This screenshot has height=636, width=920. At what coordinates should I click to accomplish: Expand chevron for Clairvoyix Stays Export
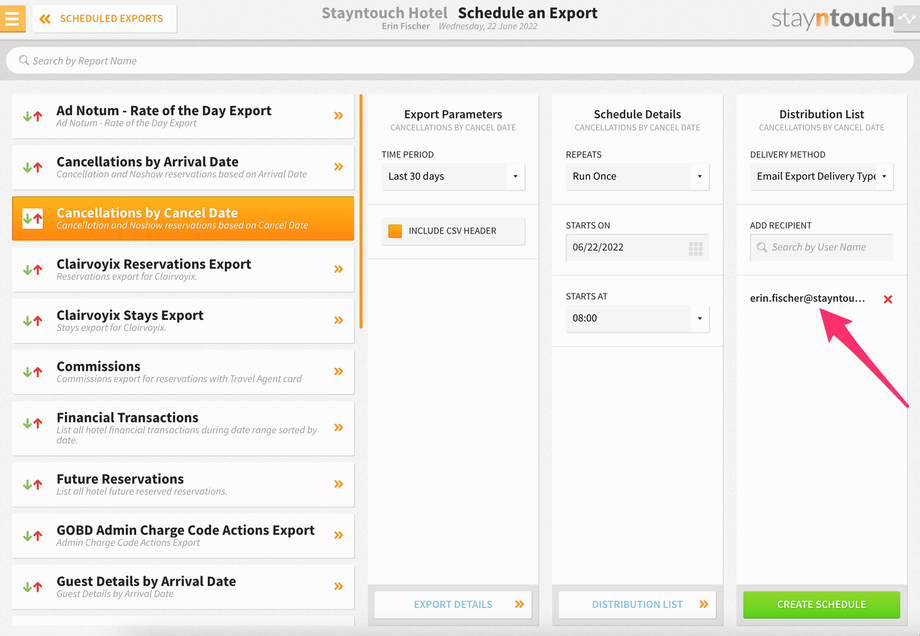(x=339, y=320)
